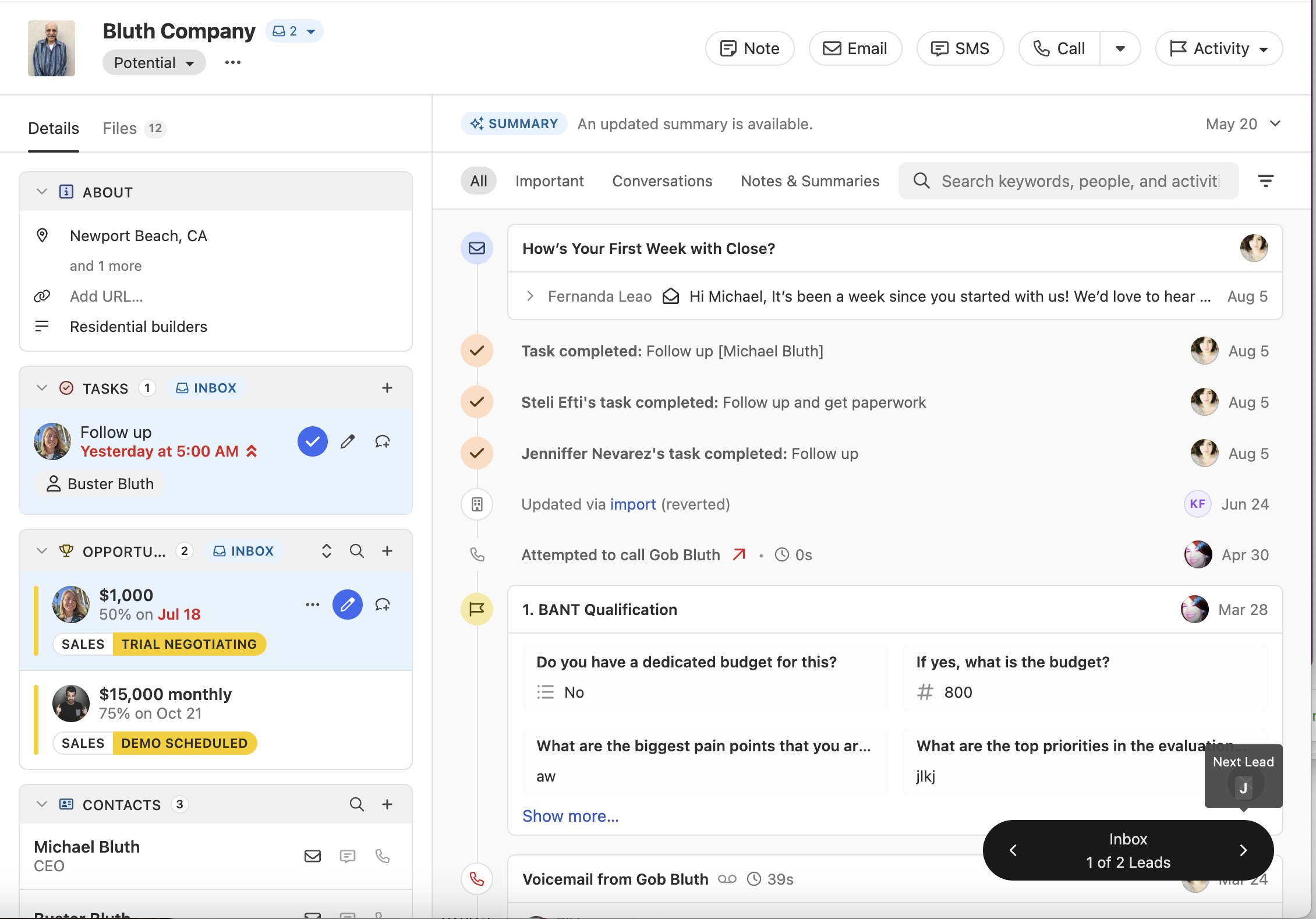Add a new opportunity with plus icon

387,551
